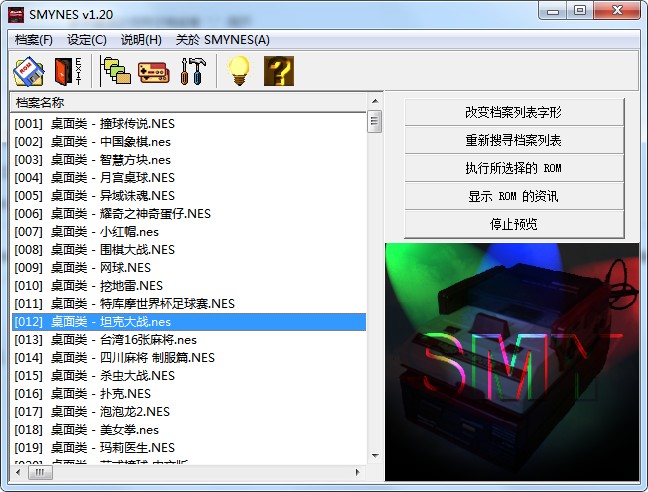Click 改变档案列表字形 button
This screenshot has width=648, height=492.
pos(514,112)
